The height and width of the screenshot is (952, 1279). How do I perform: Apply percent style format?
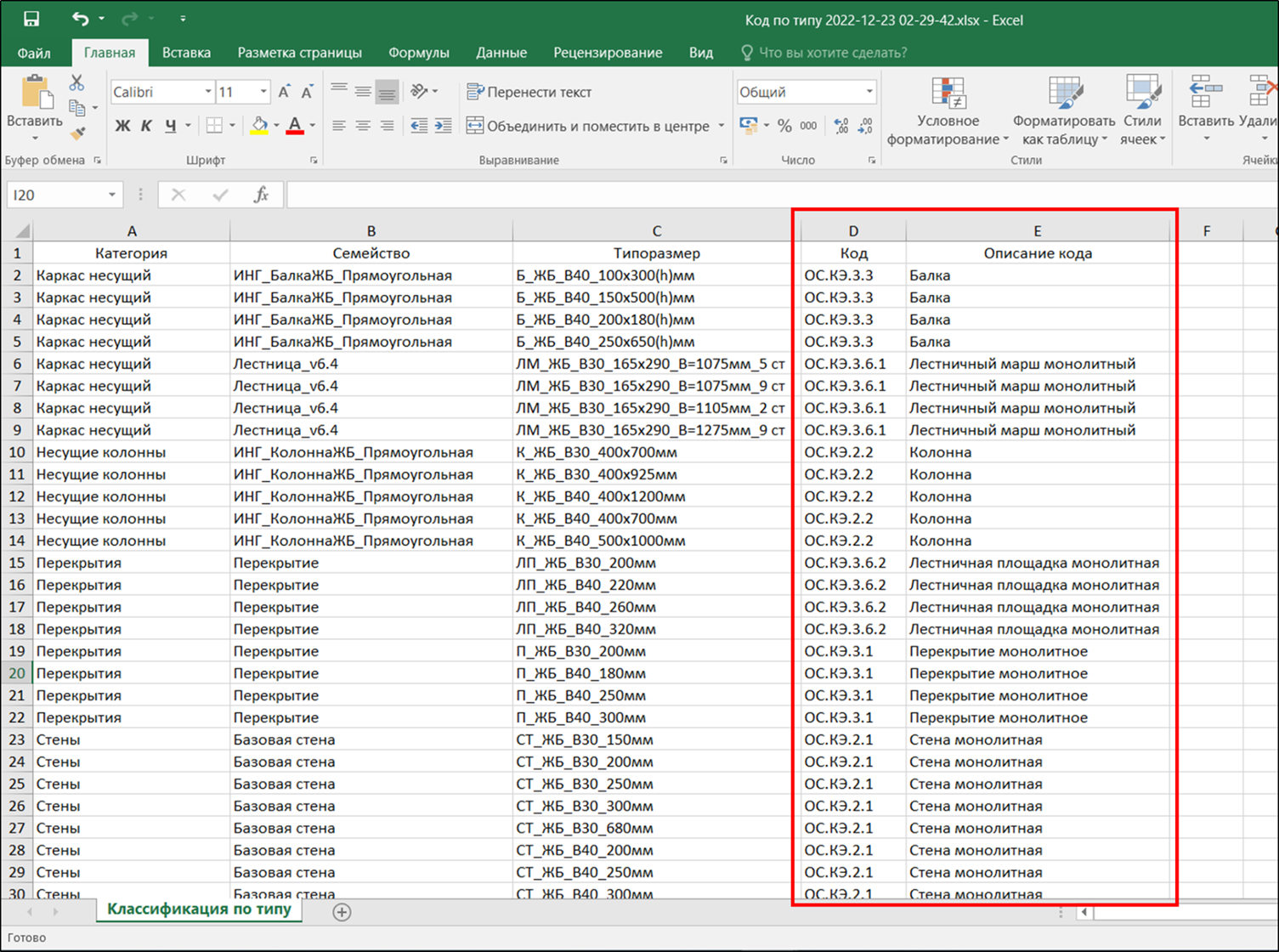click(x=784, y=126)
